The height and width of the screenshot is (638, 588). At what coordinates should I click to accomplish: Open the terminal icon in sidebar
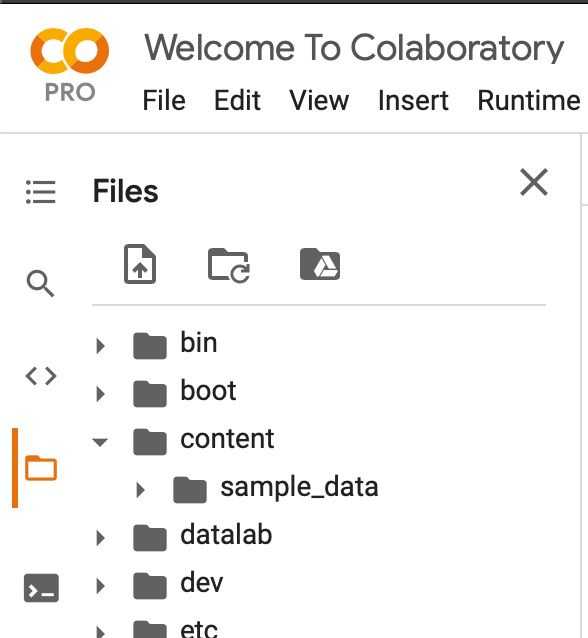point(41,588)
